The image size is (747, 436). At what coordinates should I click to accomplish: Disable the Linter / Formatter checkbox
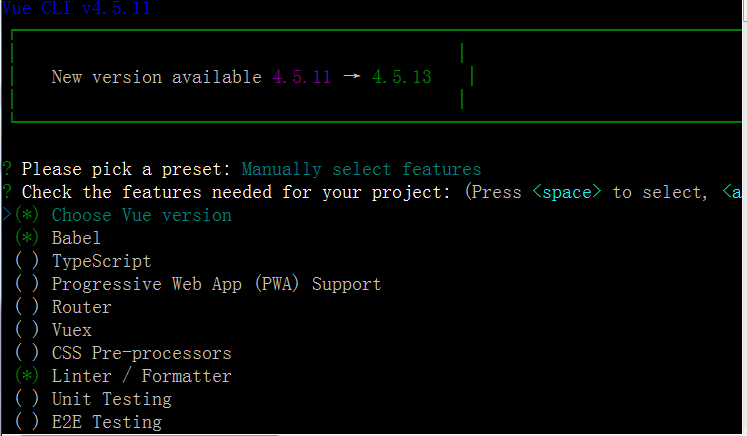pyautogui.click(x=27, y=376)
